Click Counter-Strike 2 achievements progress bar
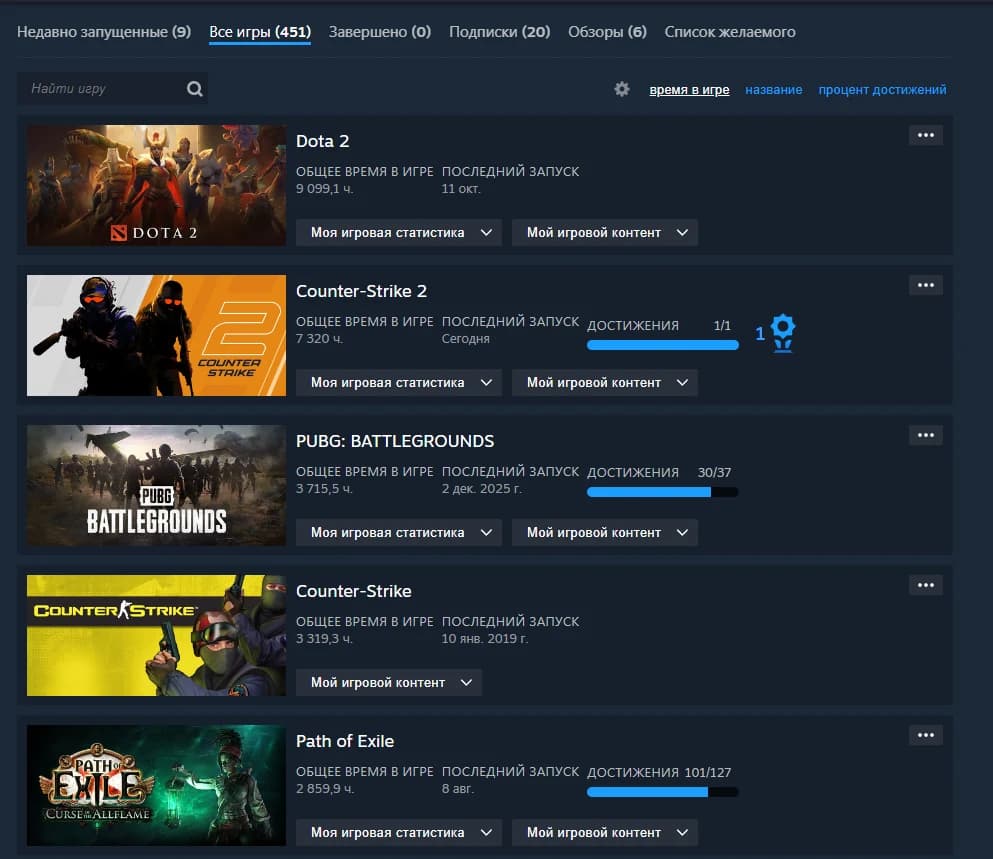993x859 pixels. pyautogui.click(x=662, y=345)
